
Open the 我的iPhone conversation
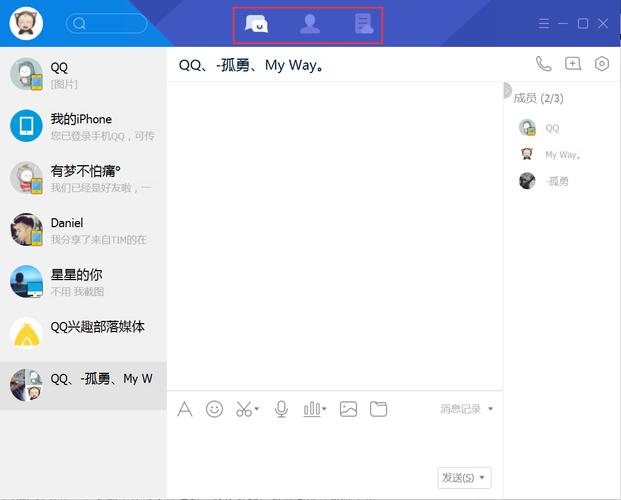point(83,126)
